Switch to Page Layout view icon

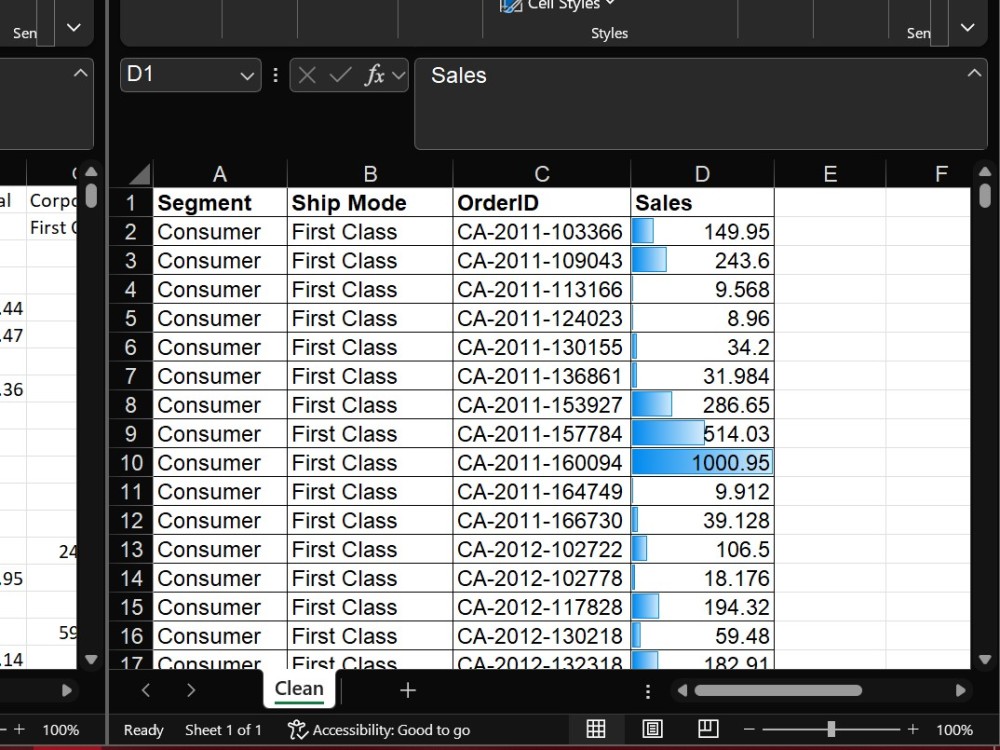652,728
